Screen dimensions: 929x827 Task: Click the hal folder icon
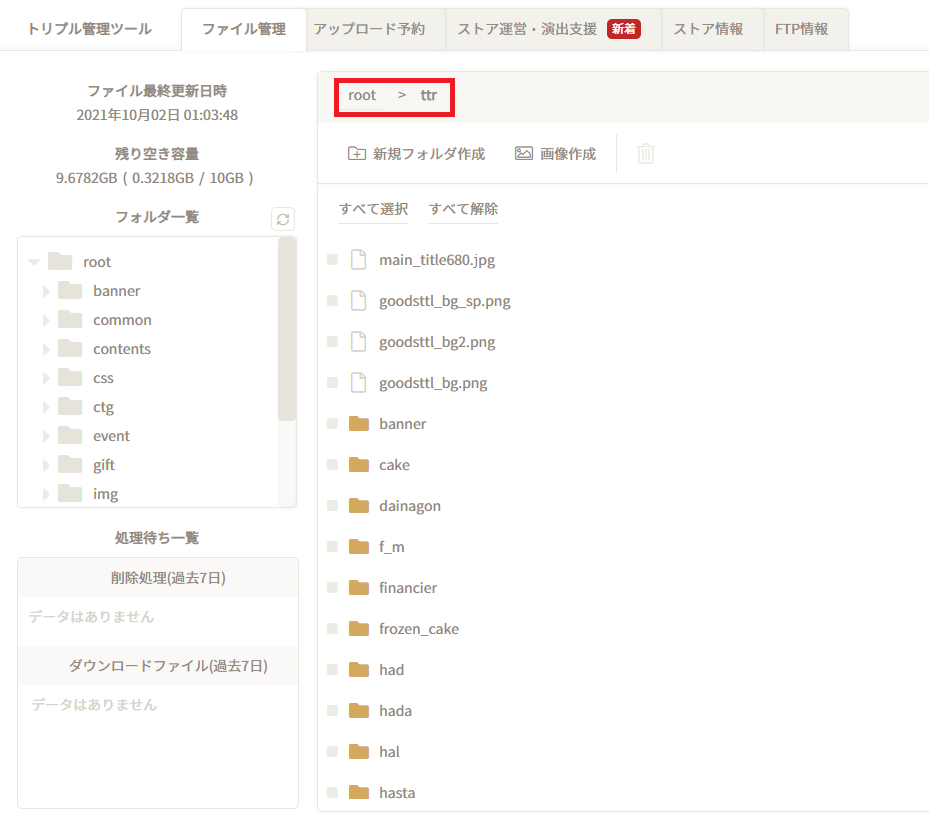359,752
